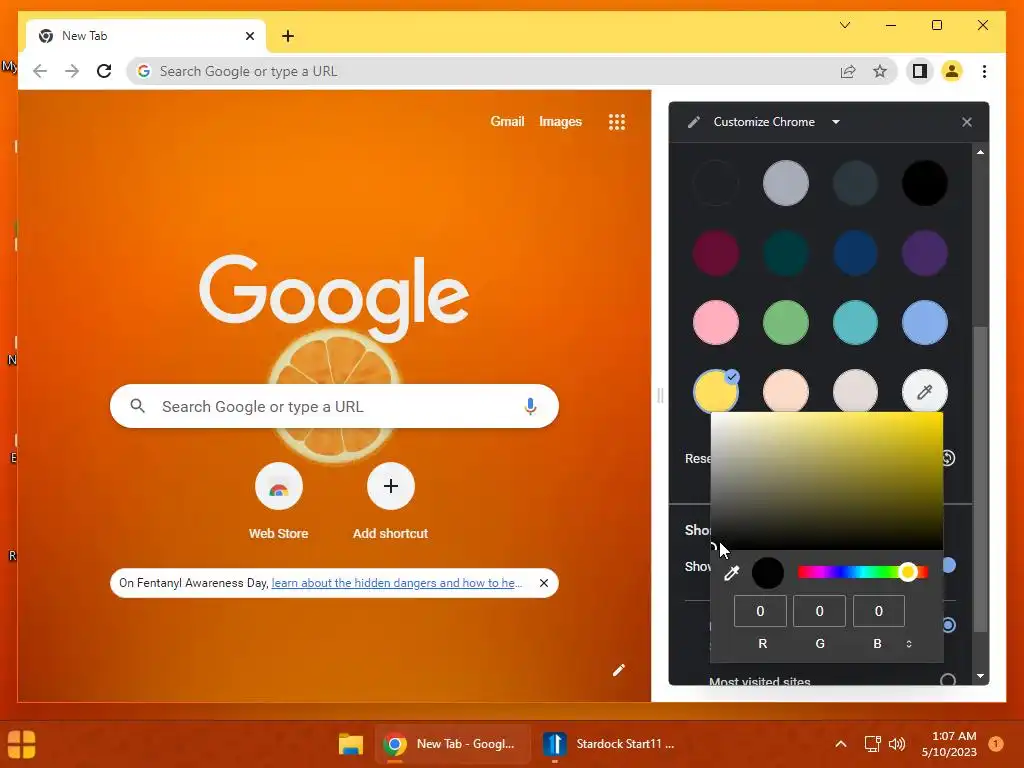Select the Most visited sites radio button
1024x768 pixels.
[x=948, y=681]
